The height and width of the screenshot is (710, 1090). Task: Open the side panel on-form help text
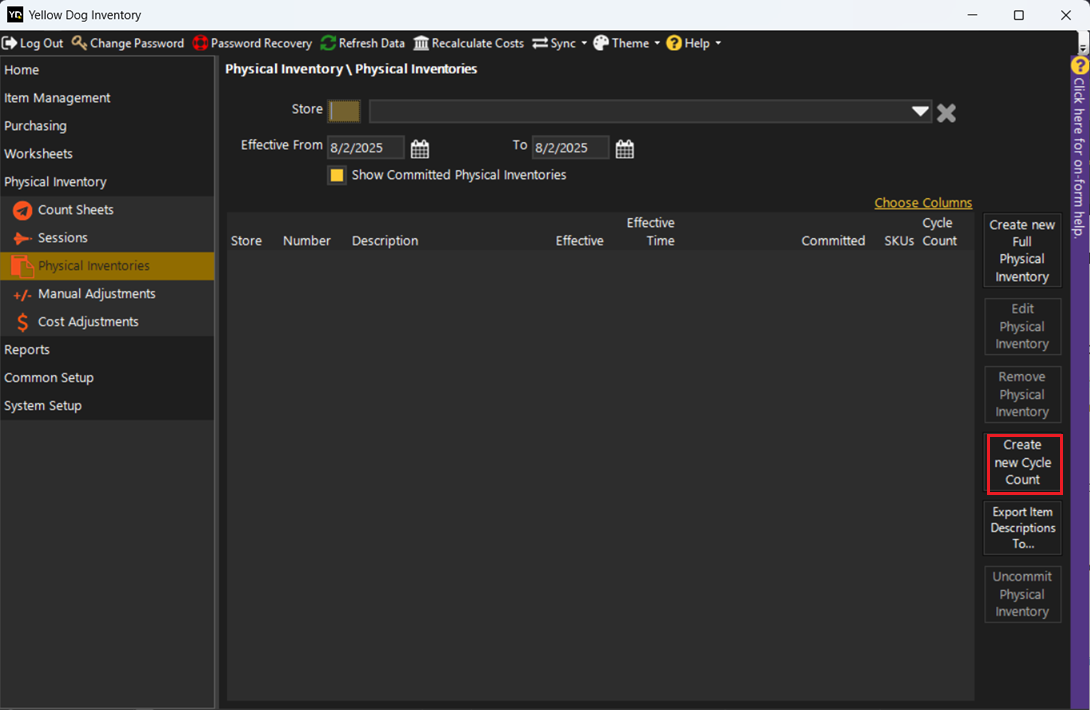click(1079, 157)
